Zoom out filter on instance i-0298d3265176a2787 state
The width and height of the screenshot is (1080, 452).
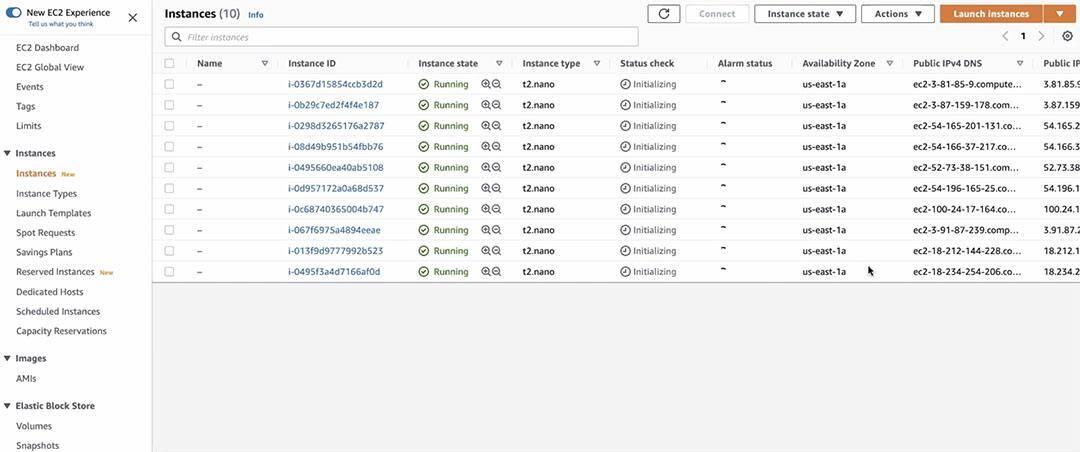496,126
